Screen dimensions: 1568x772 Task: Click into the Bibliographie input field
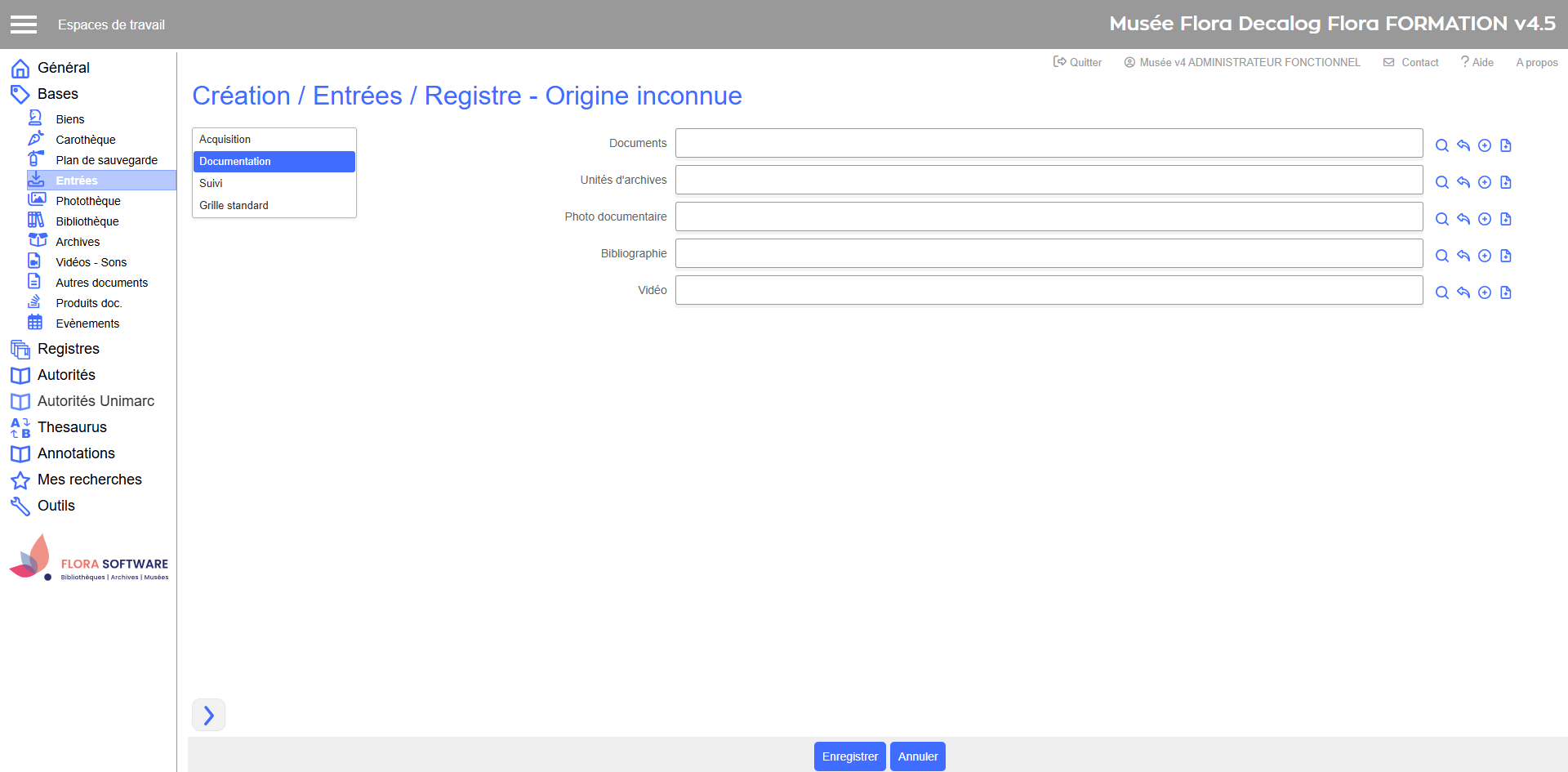pos(1049,253)
